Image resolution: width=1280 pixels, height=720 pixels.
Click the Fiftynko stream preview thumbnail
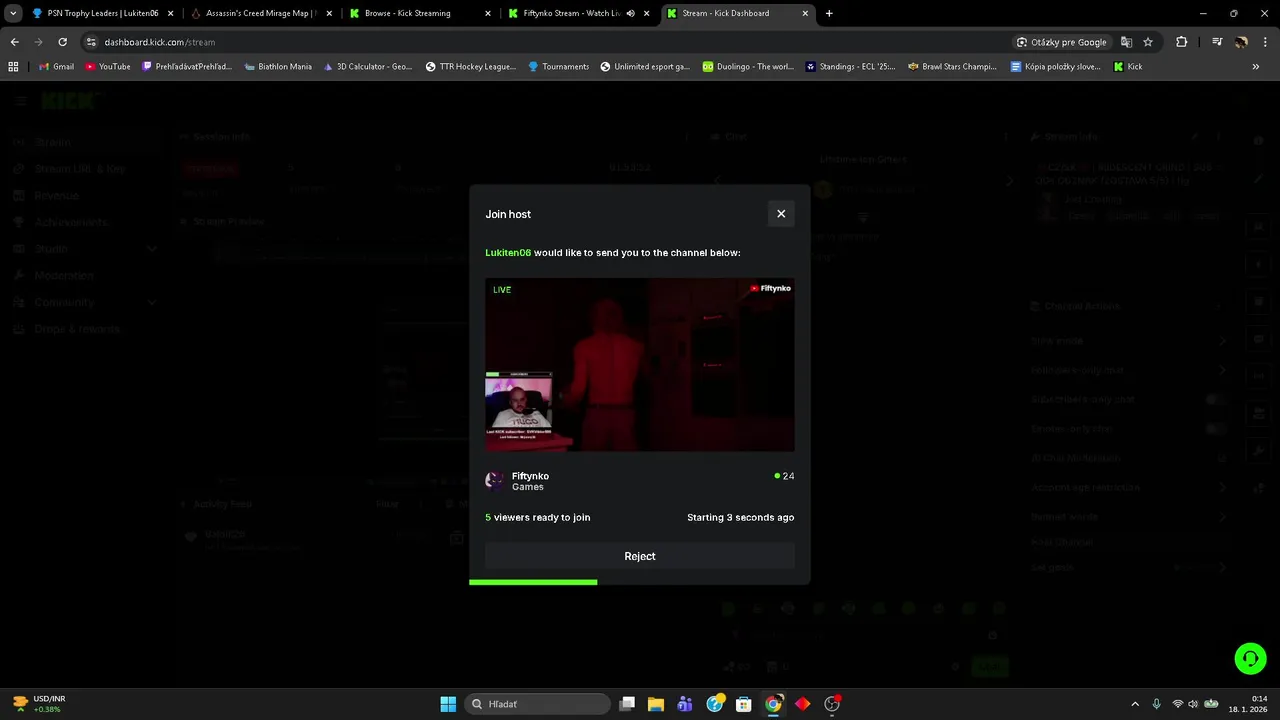[640, 365]
